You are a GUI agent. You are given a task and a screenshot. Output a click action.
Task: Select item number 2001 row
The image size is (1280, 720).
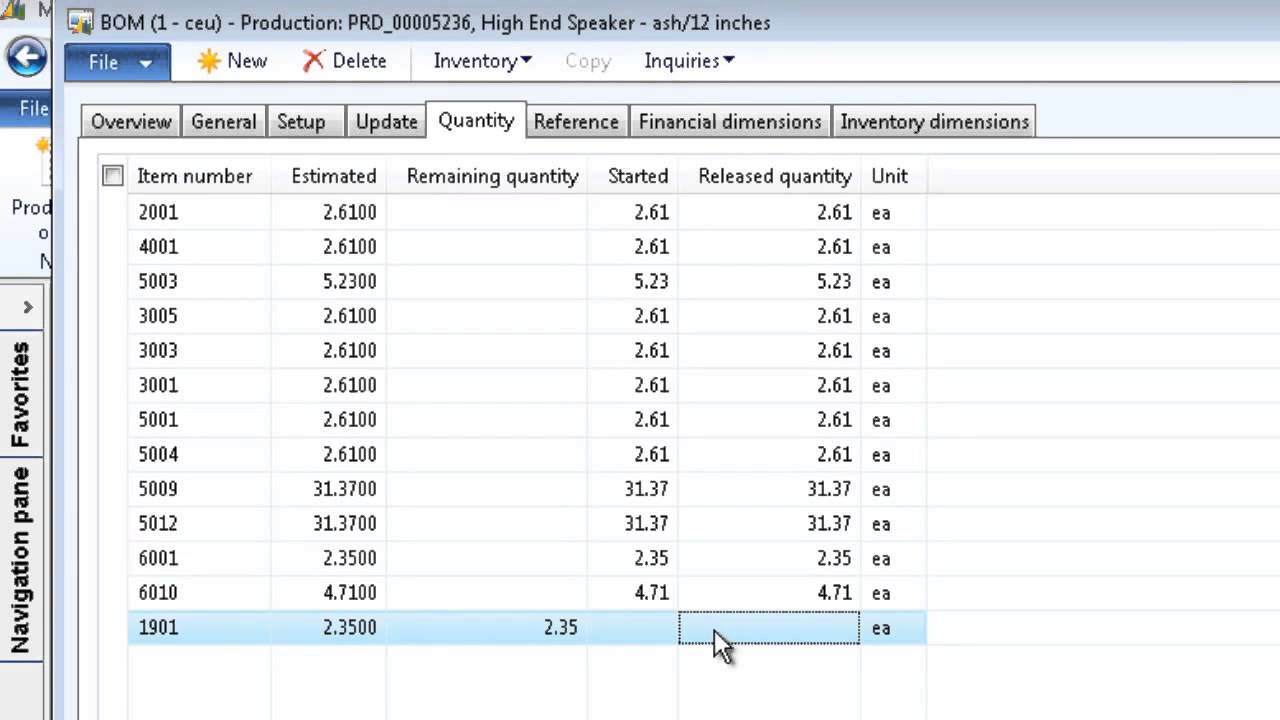point(527,212)
